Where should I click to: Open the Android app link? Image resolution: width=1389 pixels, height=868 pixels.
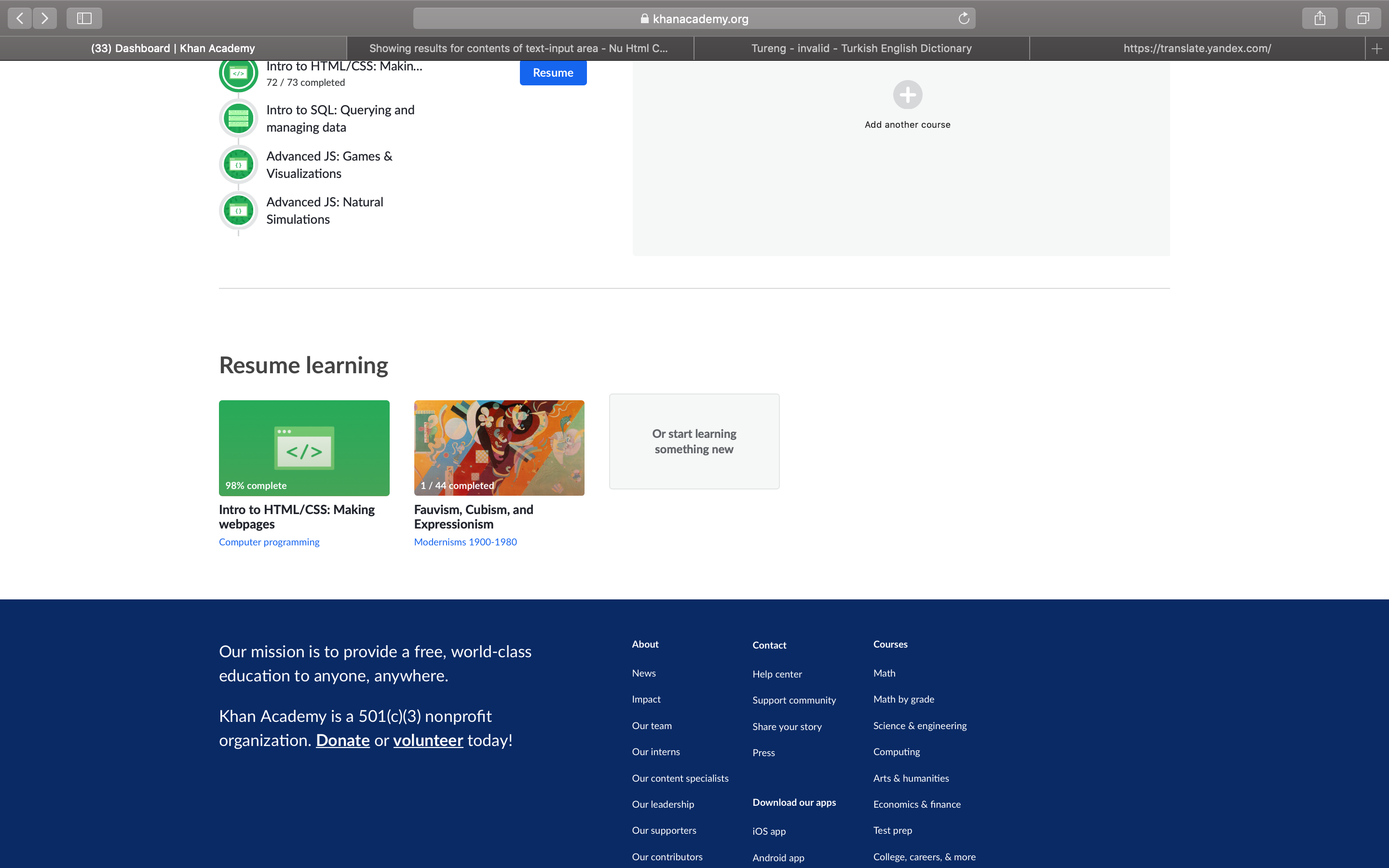point(778,858)
